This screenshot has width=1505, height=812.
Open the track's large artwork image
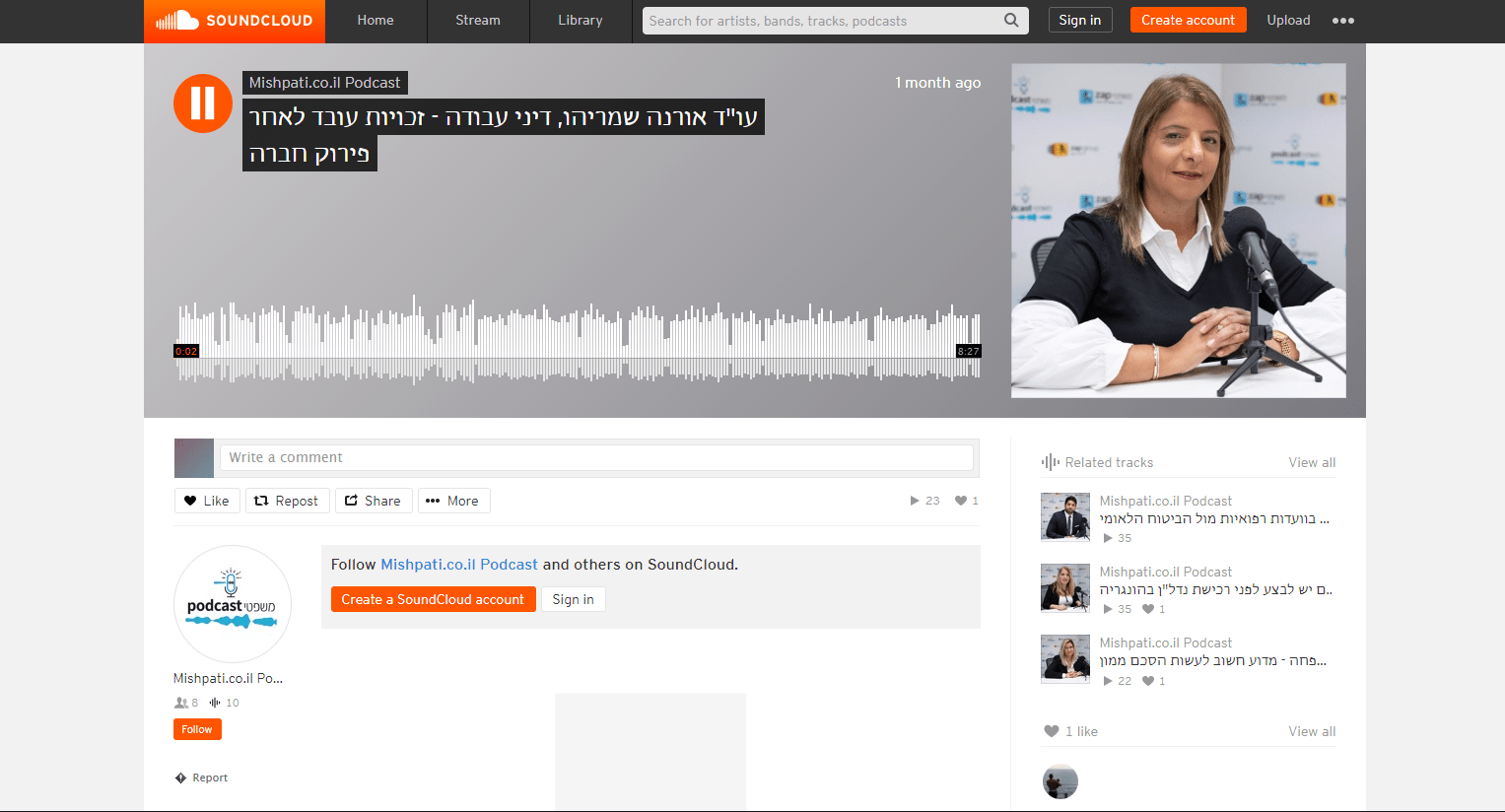(x=1178, y=231)
